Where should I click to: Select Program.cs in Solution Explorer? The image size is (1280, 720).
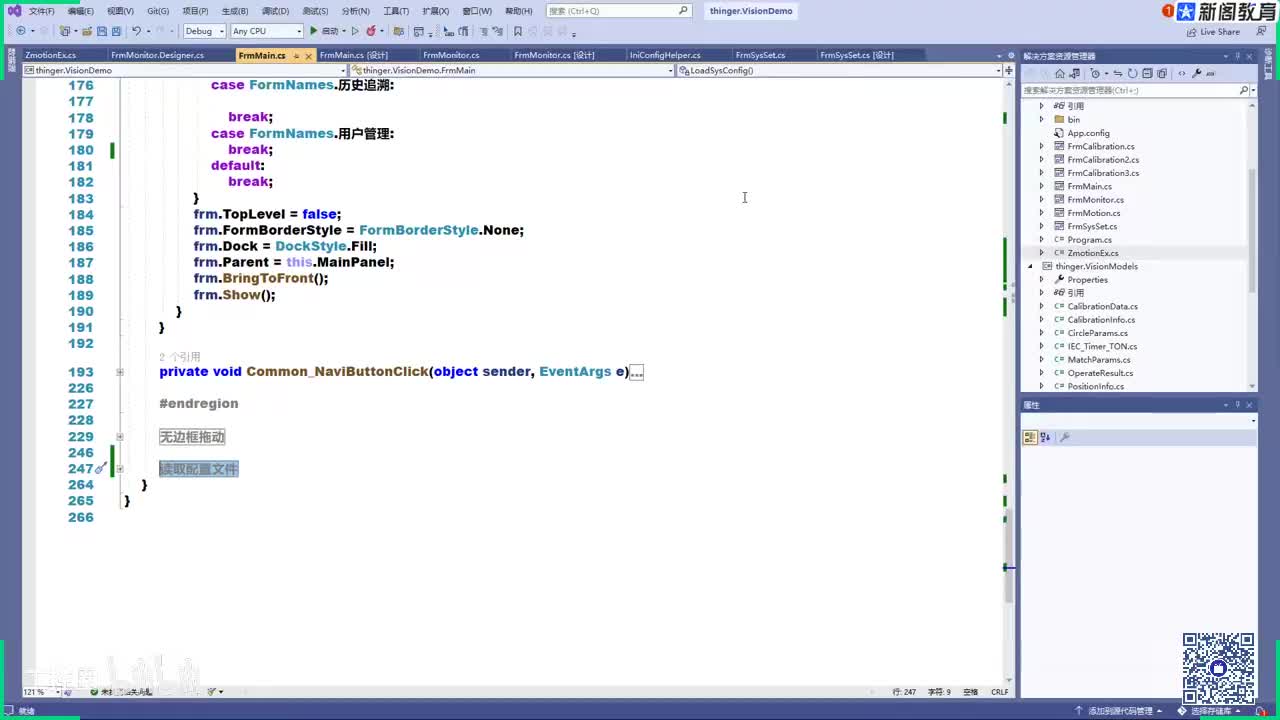(1089, 240)
